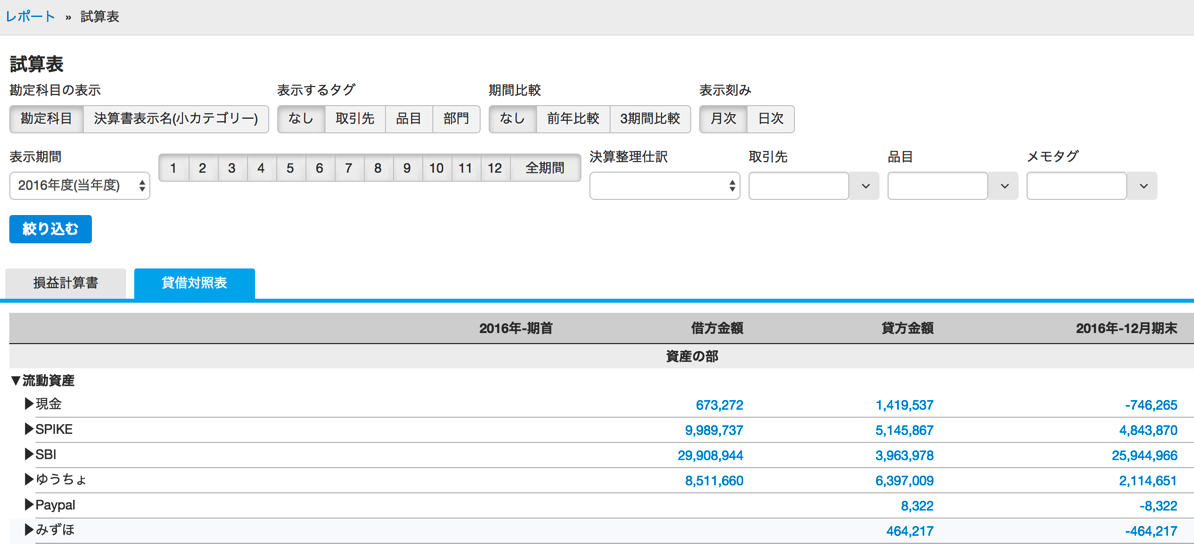Switch to the 損益計算書 tab
The width and height of the screenshot is (1194, 544).
pos(65,283)
